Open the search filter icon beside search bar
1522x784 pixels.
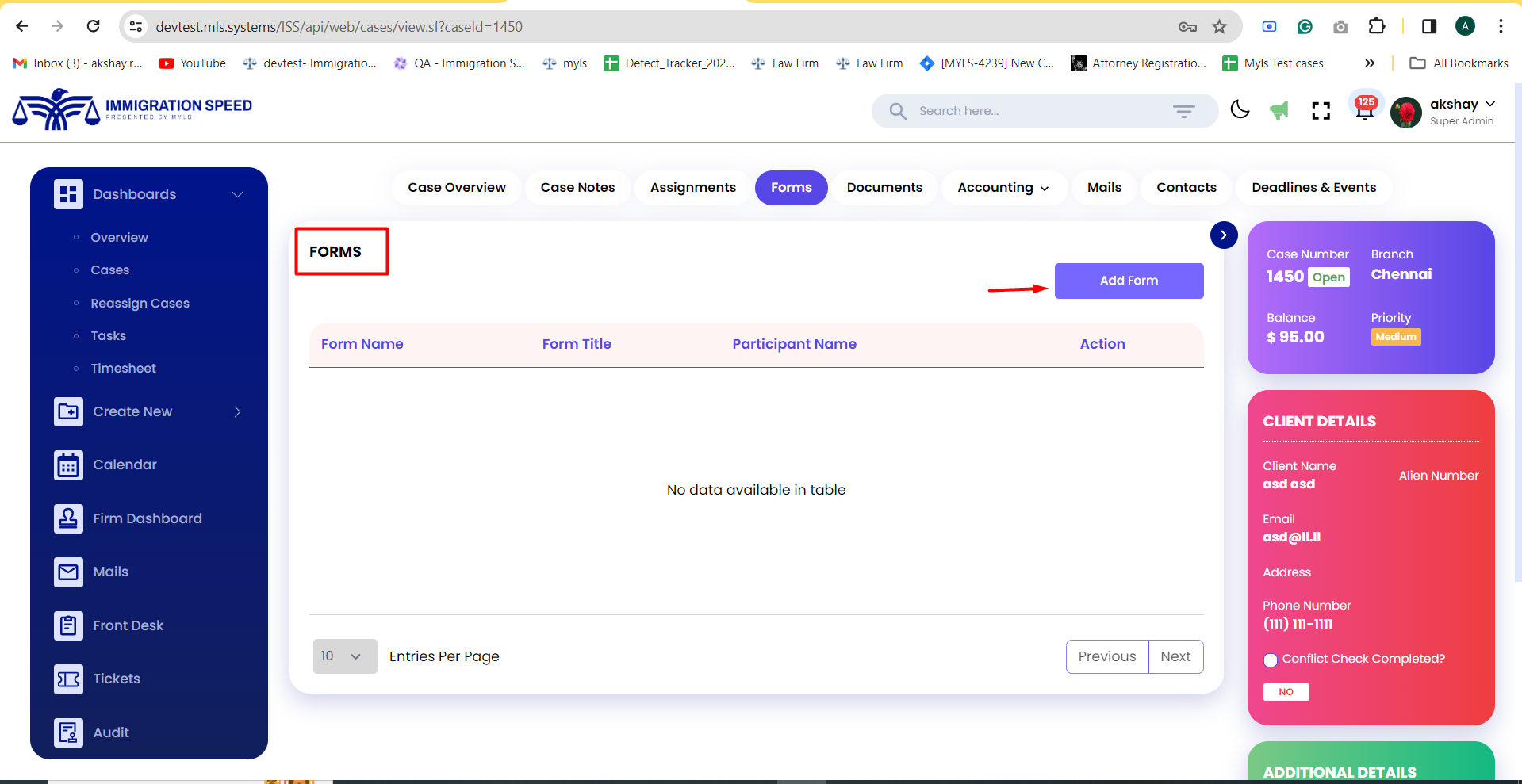tap(1183, 110)
